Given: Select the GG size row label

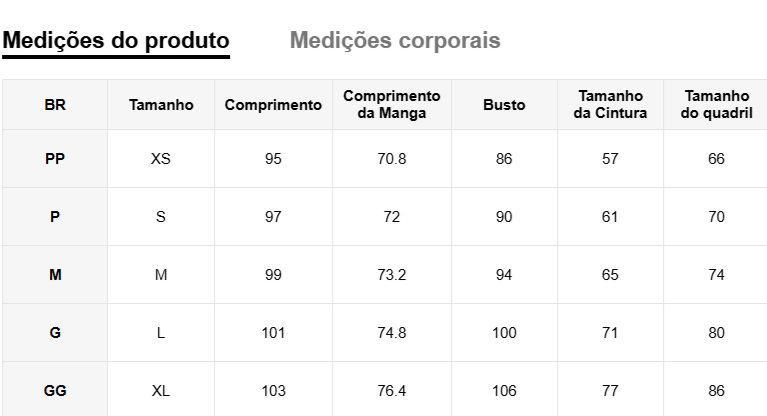Looking at the screenshot, I should [x=56, y=391].
